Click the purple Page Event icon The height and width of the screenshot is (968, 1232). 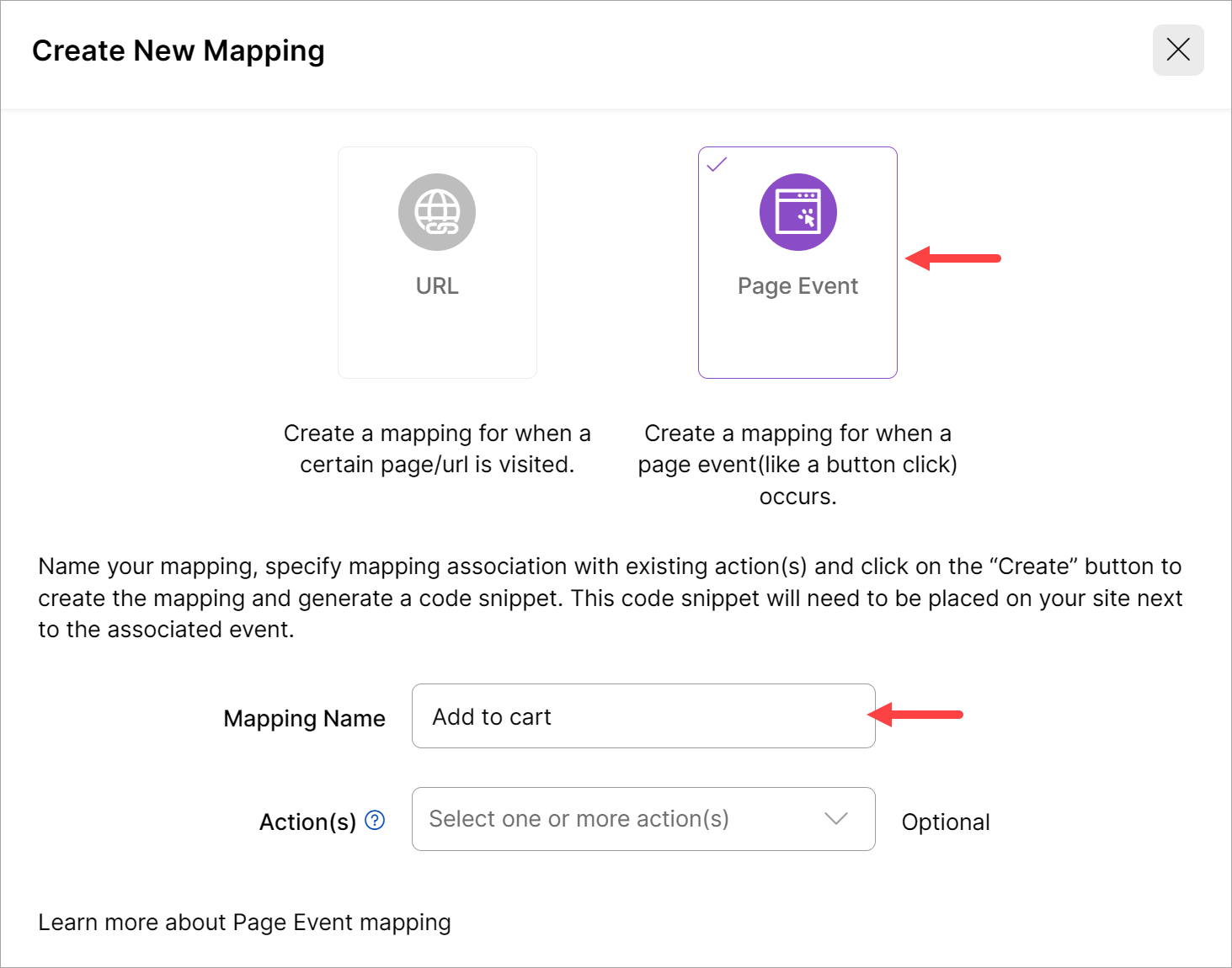click(797, 212)
